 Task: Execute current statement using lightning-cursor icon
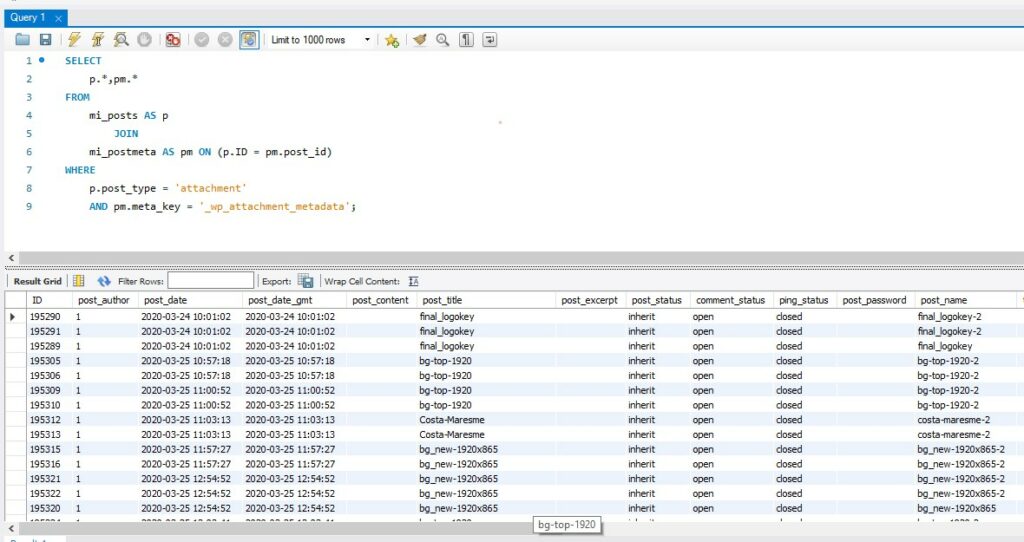(x=98, y=40)
